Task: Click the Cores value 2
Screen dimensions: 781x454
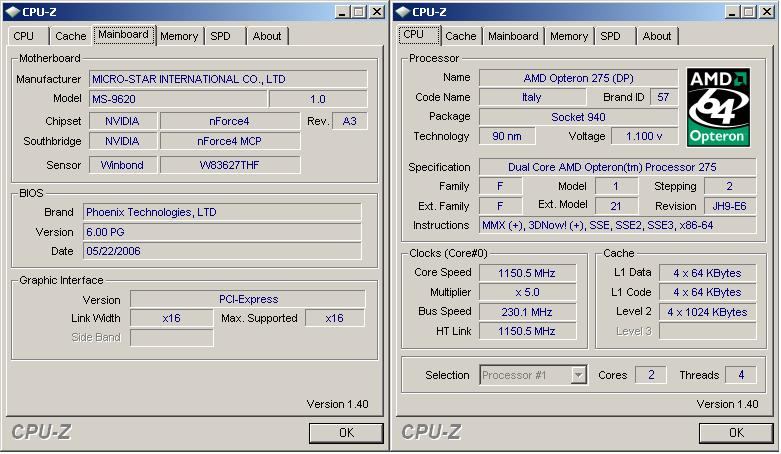Action: pyautogui.click(x=651, y=375)
